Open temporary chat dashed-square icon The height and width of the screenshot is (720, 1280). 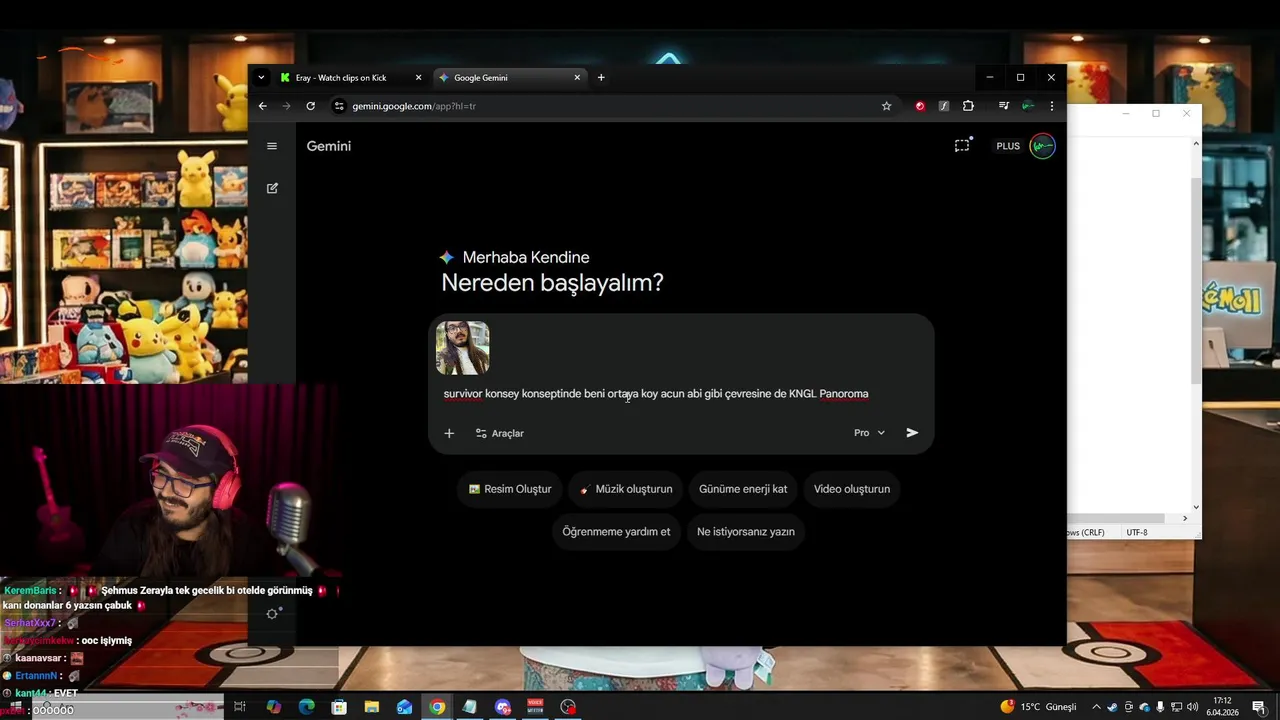tap(962, 145)
